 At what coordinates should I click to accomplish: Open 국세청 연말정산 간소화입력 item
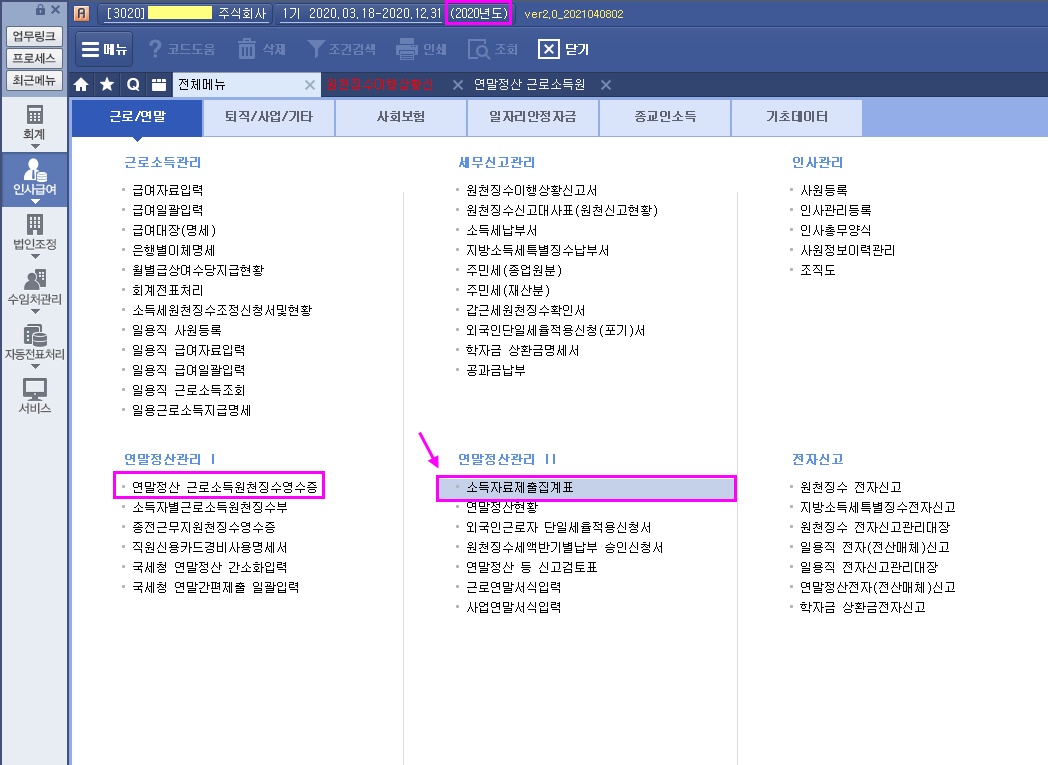click(x=210, y=567)
